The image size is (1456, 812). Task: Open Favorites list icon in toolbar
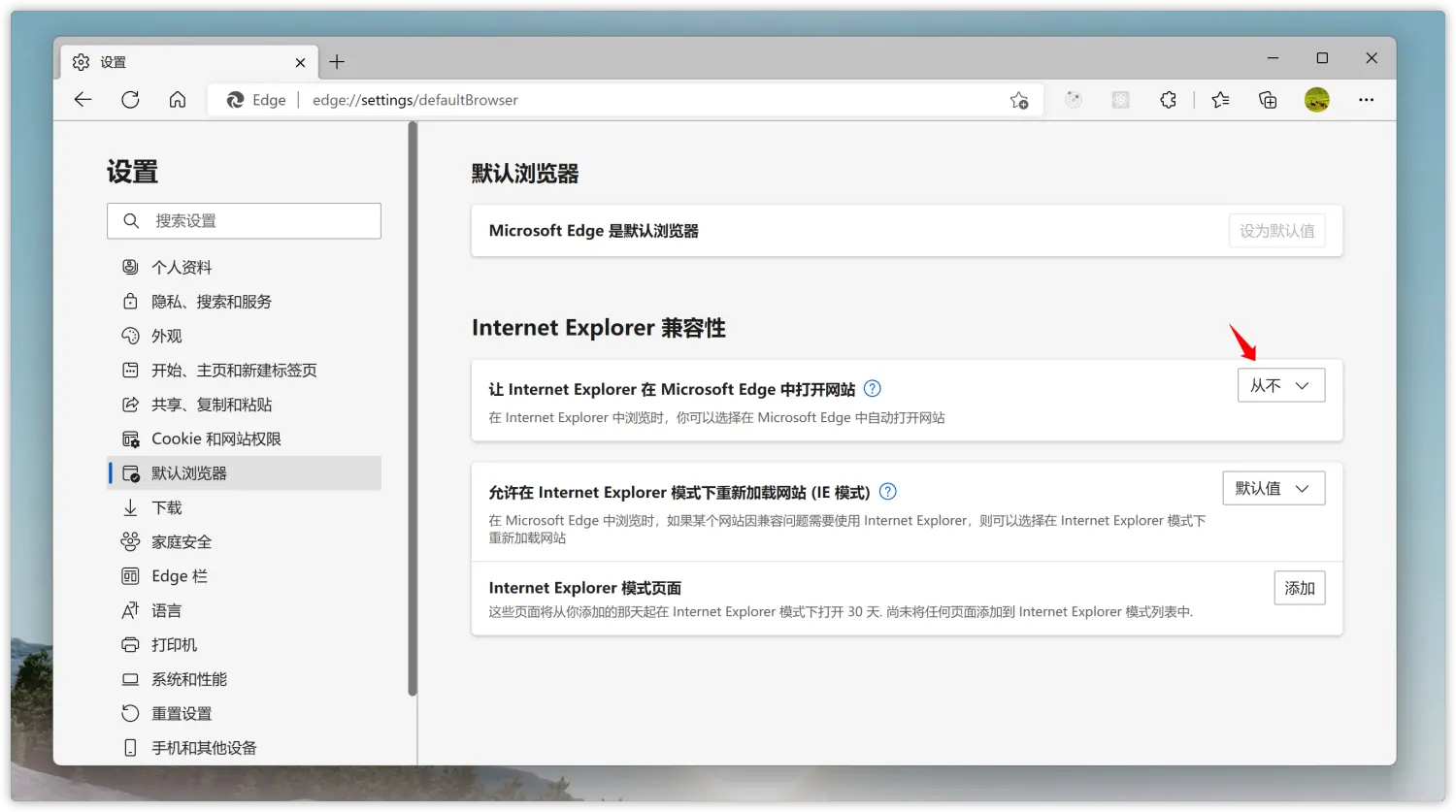click(1221, 100)
